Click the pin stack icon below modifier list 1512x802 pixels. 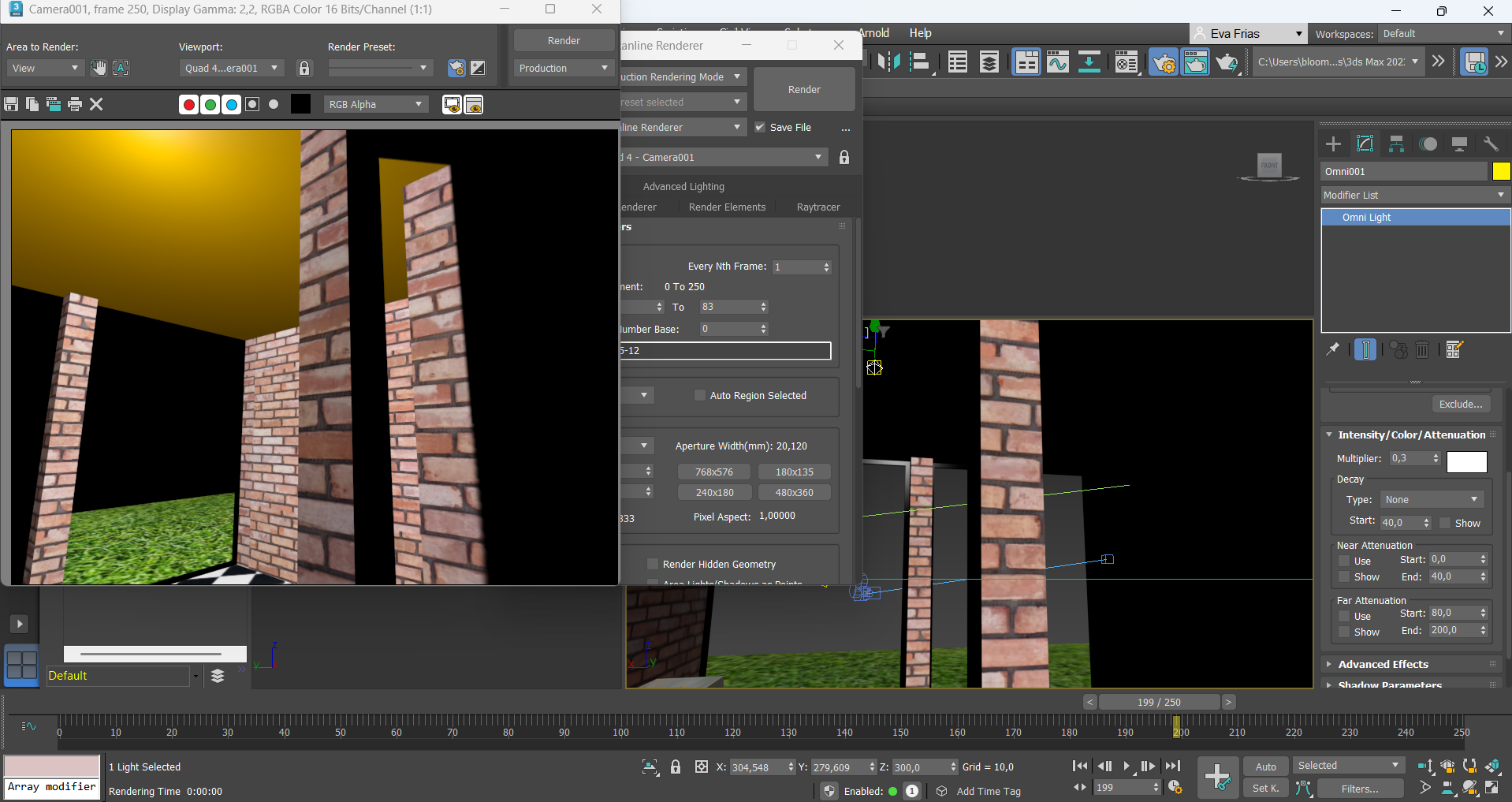[1332, 349]
